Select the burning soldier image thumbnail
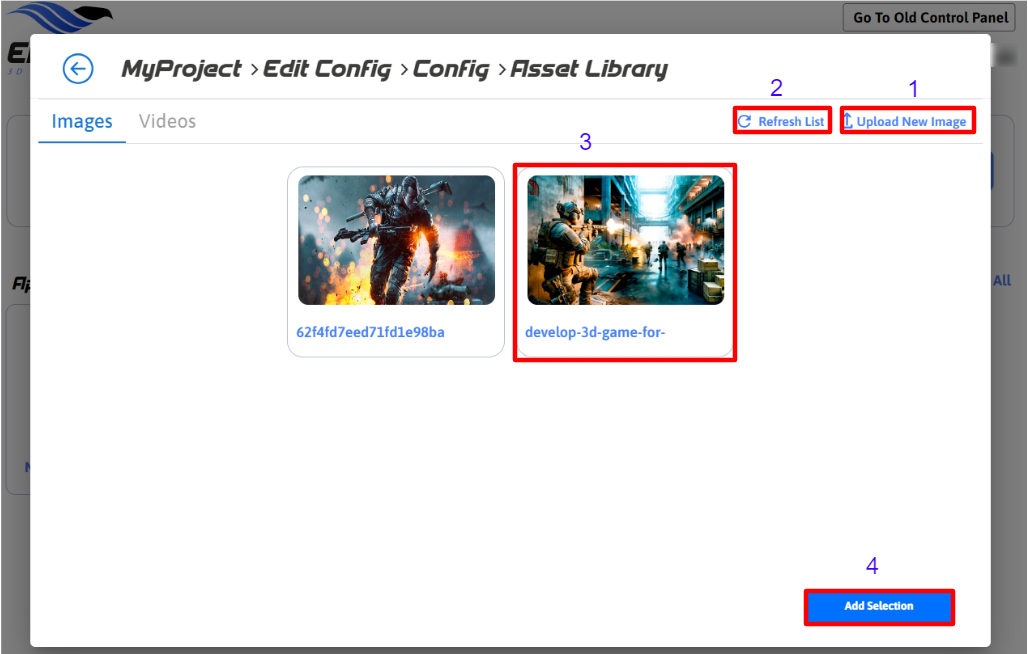The width and height of the screenshot is (1028, 654). pyautogui.click(x=396, y=240)
